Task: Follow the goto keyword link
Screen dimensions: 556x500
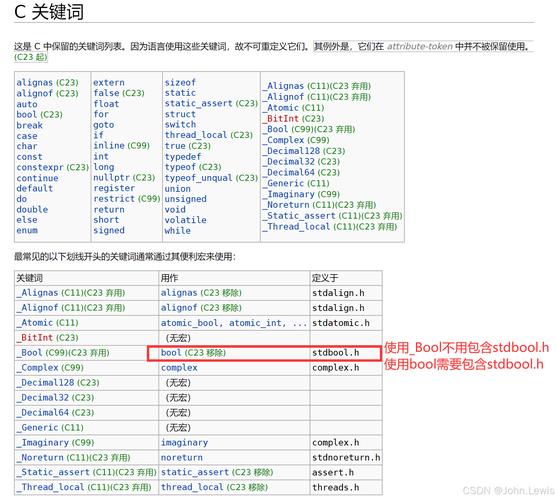Action: click(104, 125)
